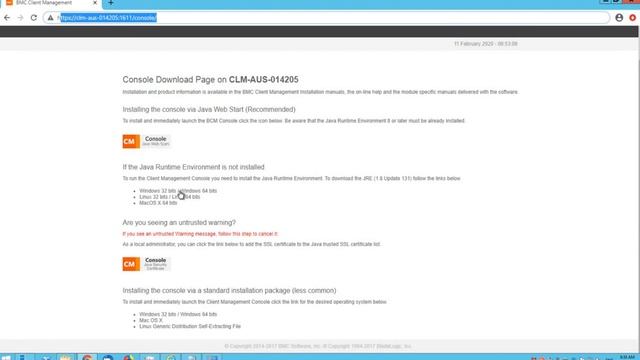Open a new browser tab

(111, 3)
